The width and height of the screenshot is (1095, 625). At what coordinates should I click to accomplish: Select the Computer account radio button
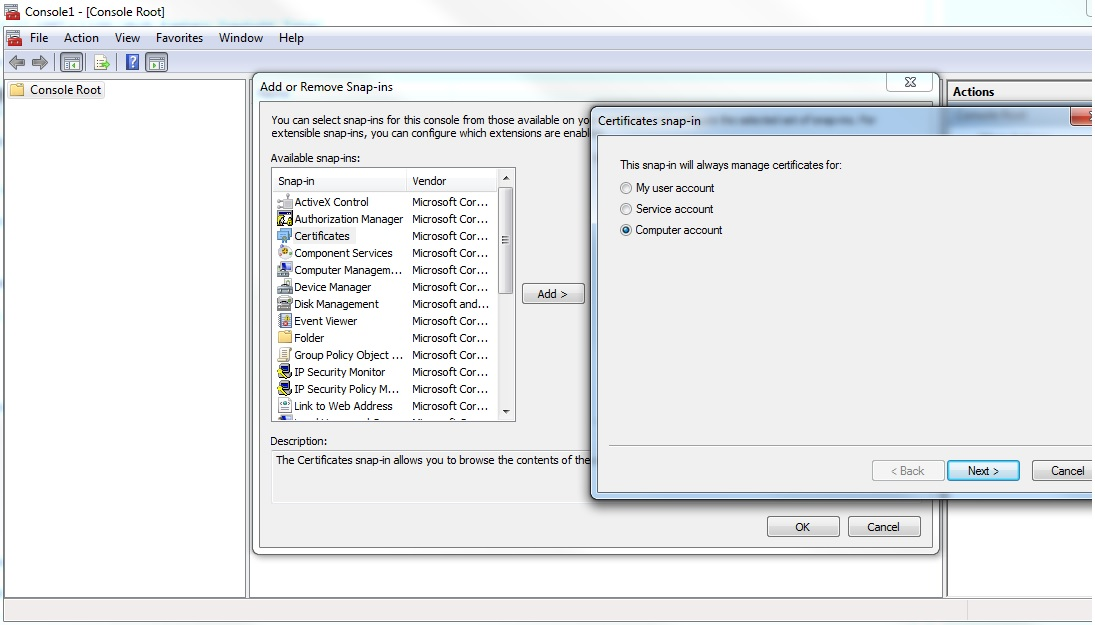click(626, 230)
